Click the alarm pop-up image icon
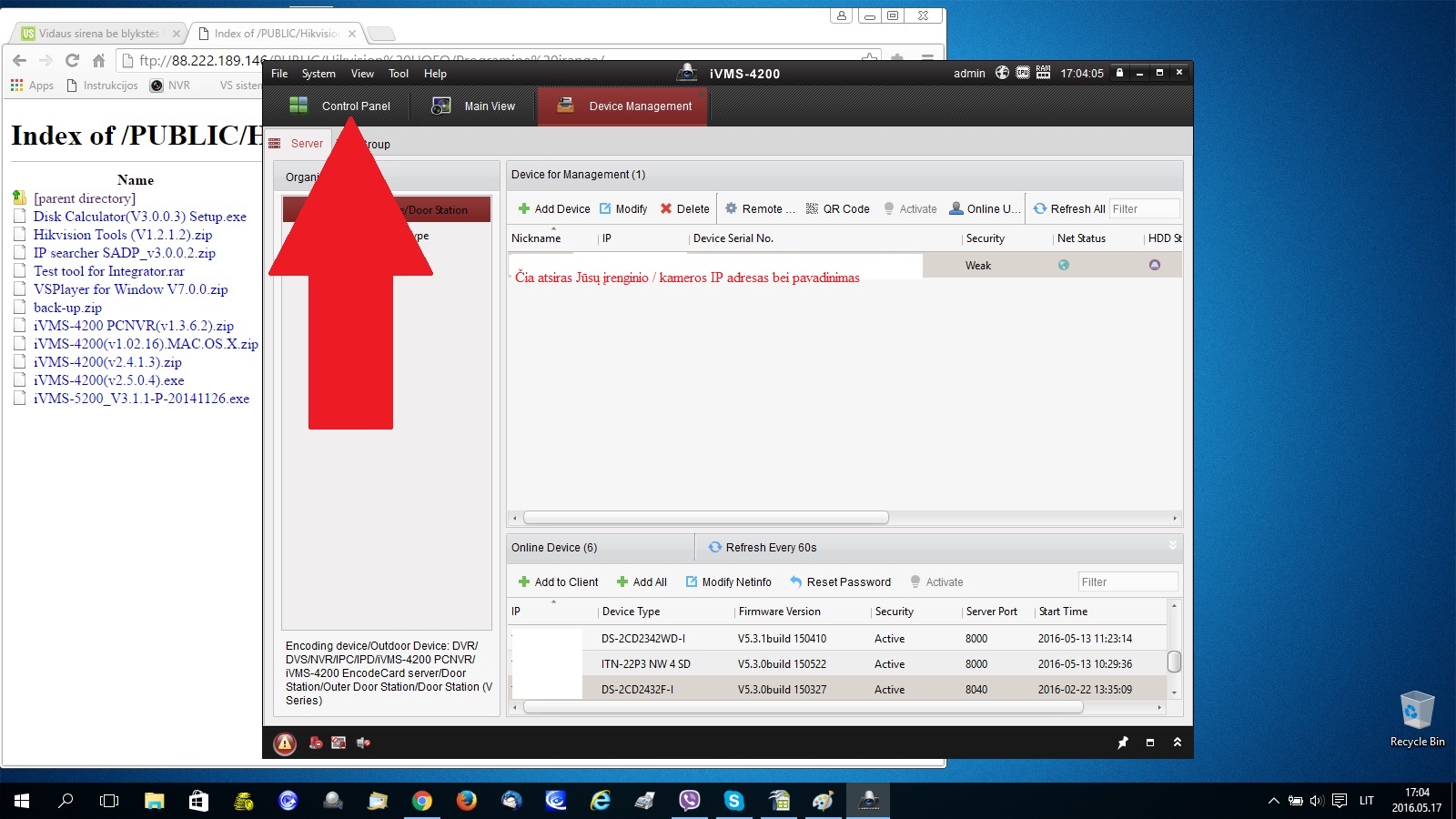The height and width of the screenshot is (819, 1456). click(x=339, y=743)
